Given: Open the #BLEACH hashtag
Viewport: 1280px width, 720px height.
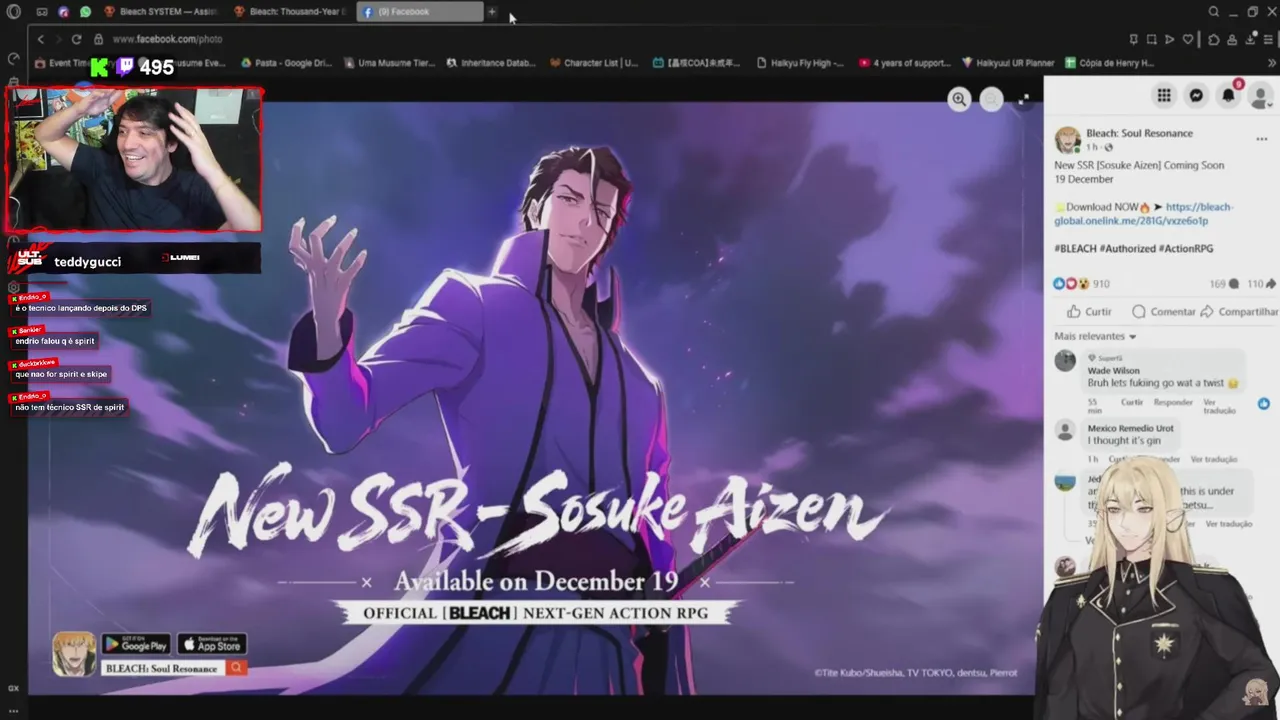Looking at the screenshot, I should [x=1075, y=248].
